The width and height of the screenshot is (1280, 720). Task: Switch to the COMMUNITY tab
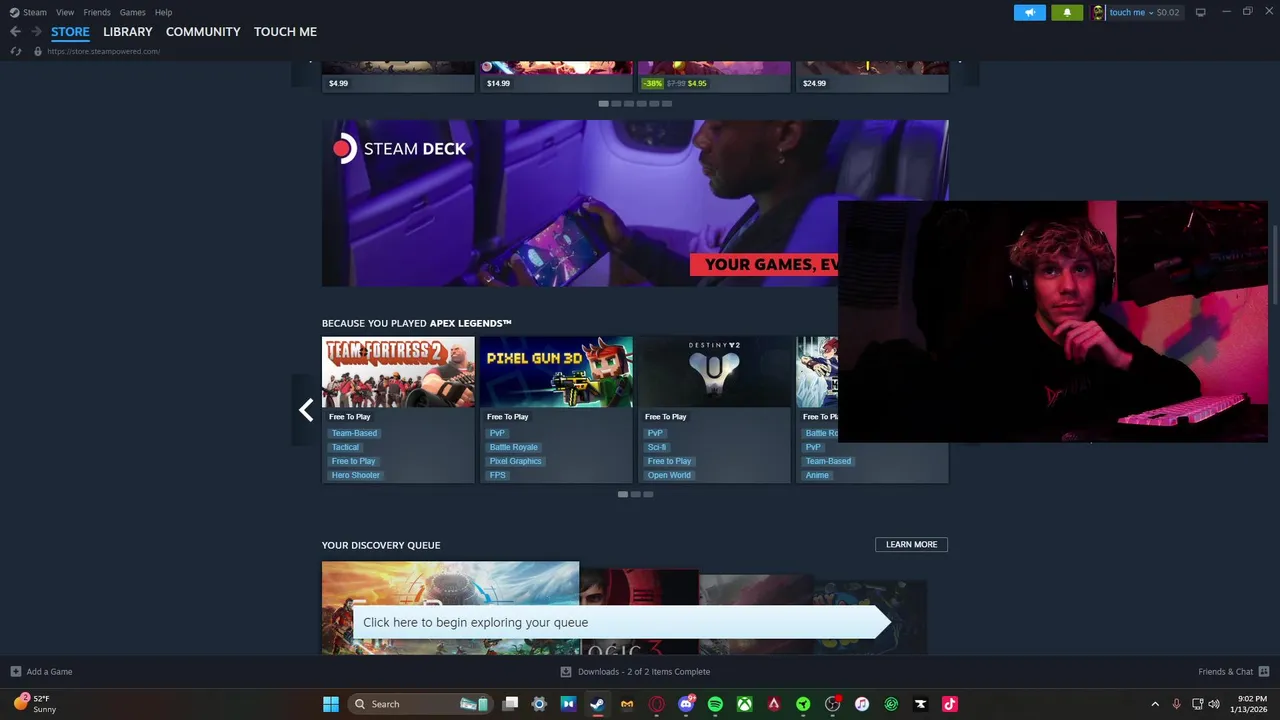click(x=203, y=32)
